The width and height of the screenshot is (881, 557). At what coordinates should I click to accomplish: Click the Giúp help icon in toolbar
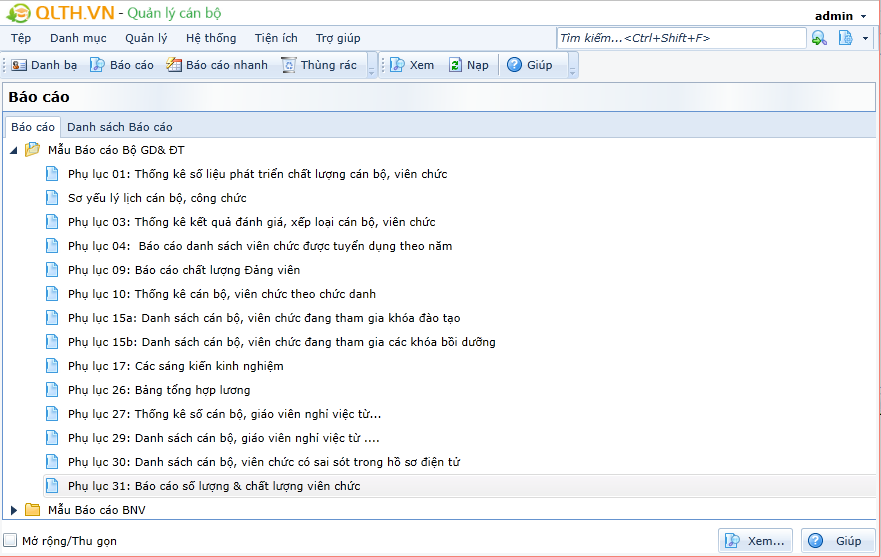[529, 65]
